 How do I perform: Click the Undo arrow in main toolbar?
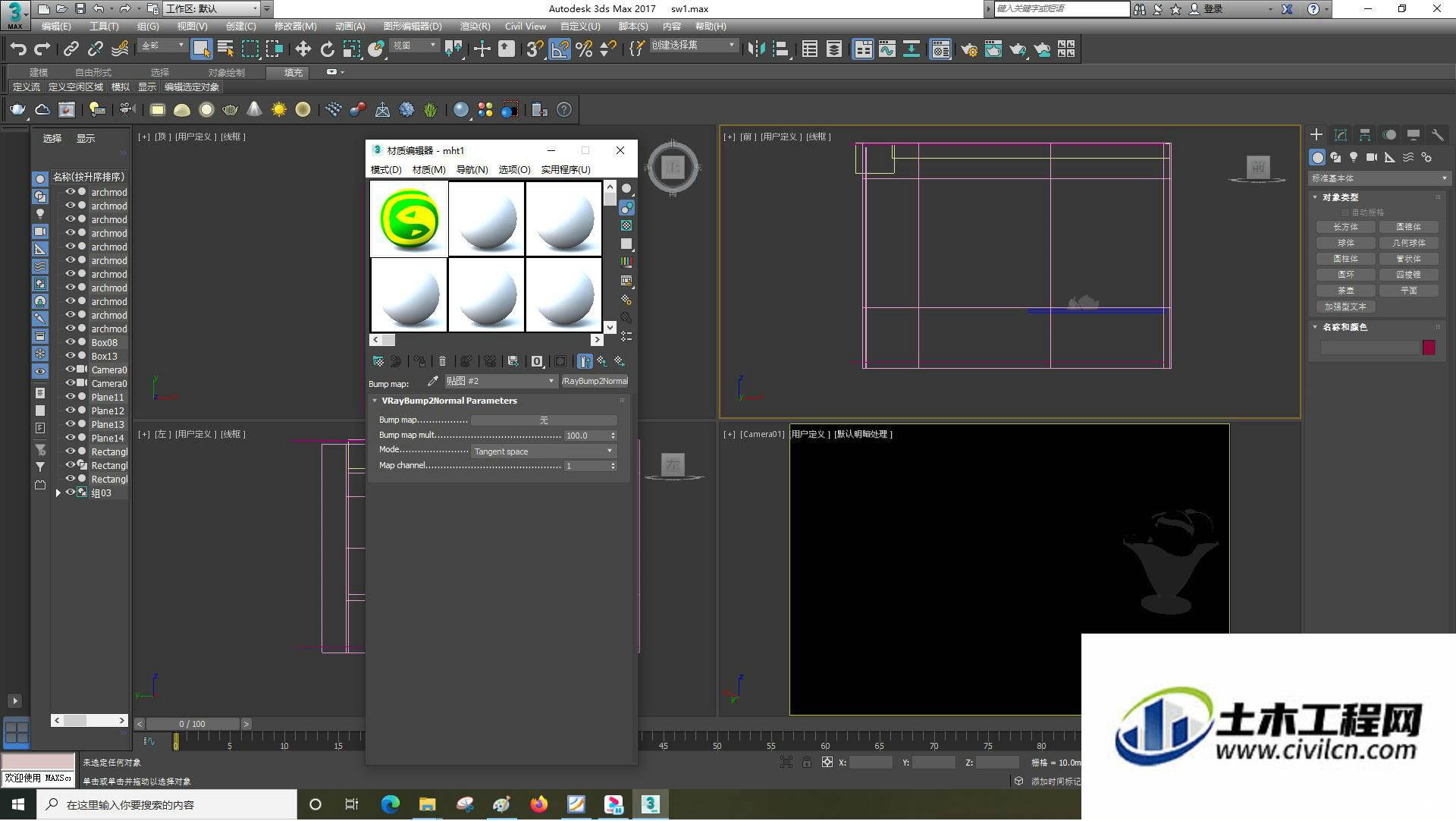coord(18,49)
